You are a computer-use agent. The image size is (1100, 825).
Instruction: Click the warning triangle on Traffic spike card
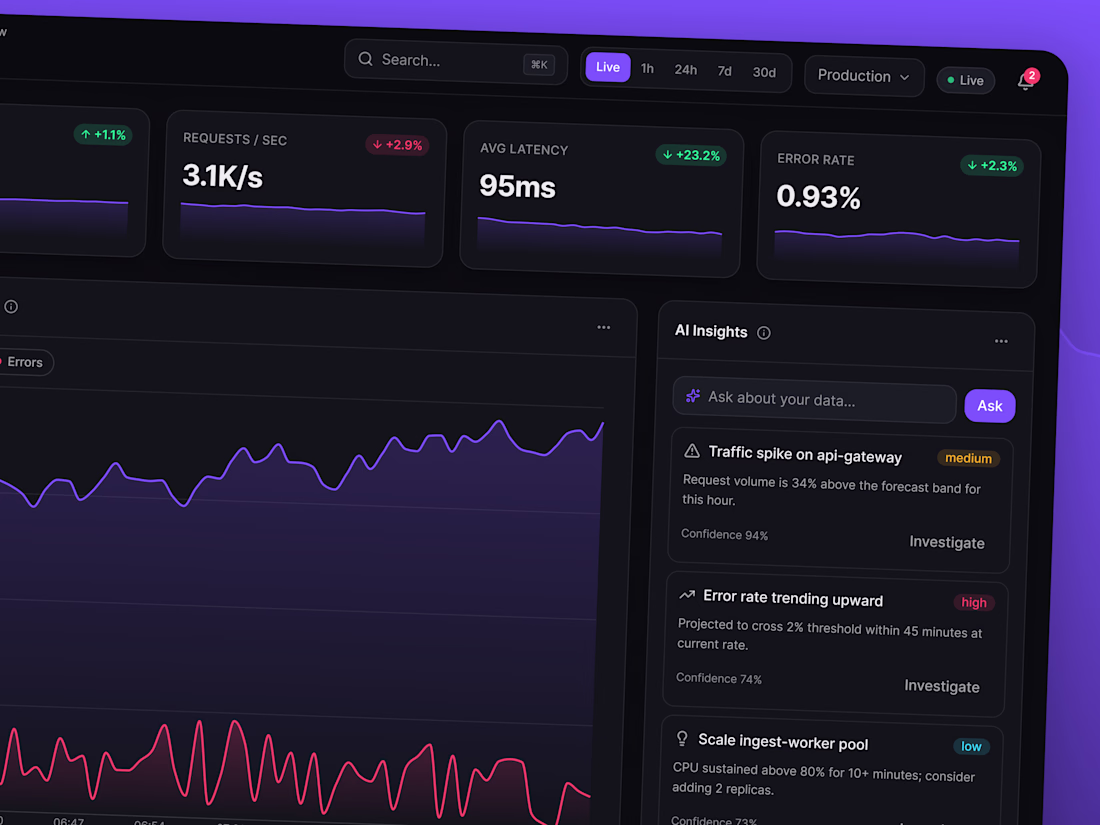coord(692,451)
